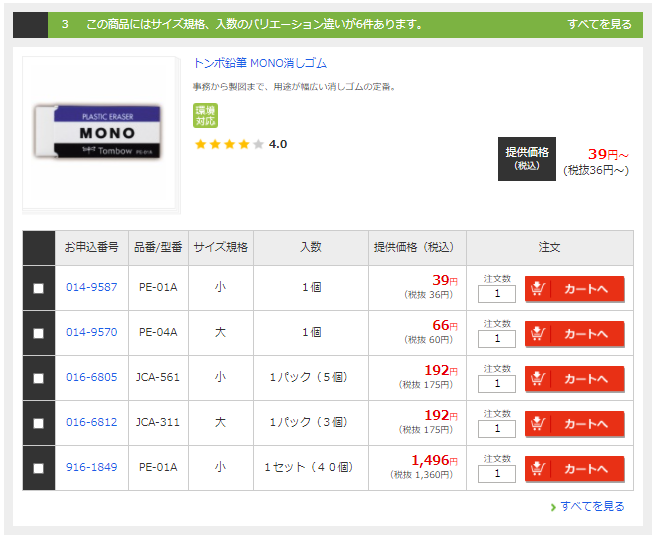View the MONO eraser product image
Image resolution: width=661 pixels, height=543 pixels.
pyautogui.click(x=99, y=132)
